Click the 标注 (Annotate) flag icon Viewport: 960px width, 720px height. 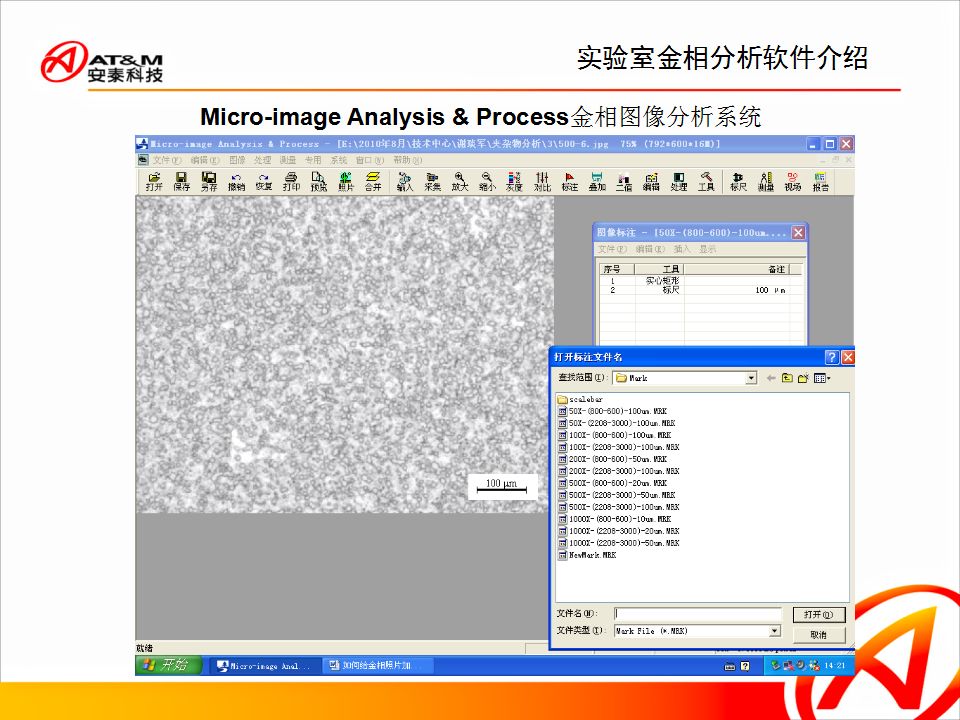point(570,181)
